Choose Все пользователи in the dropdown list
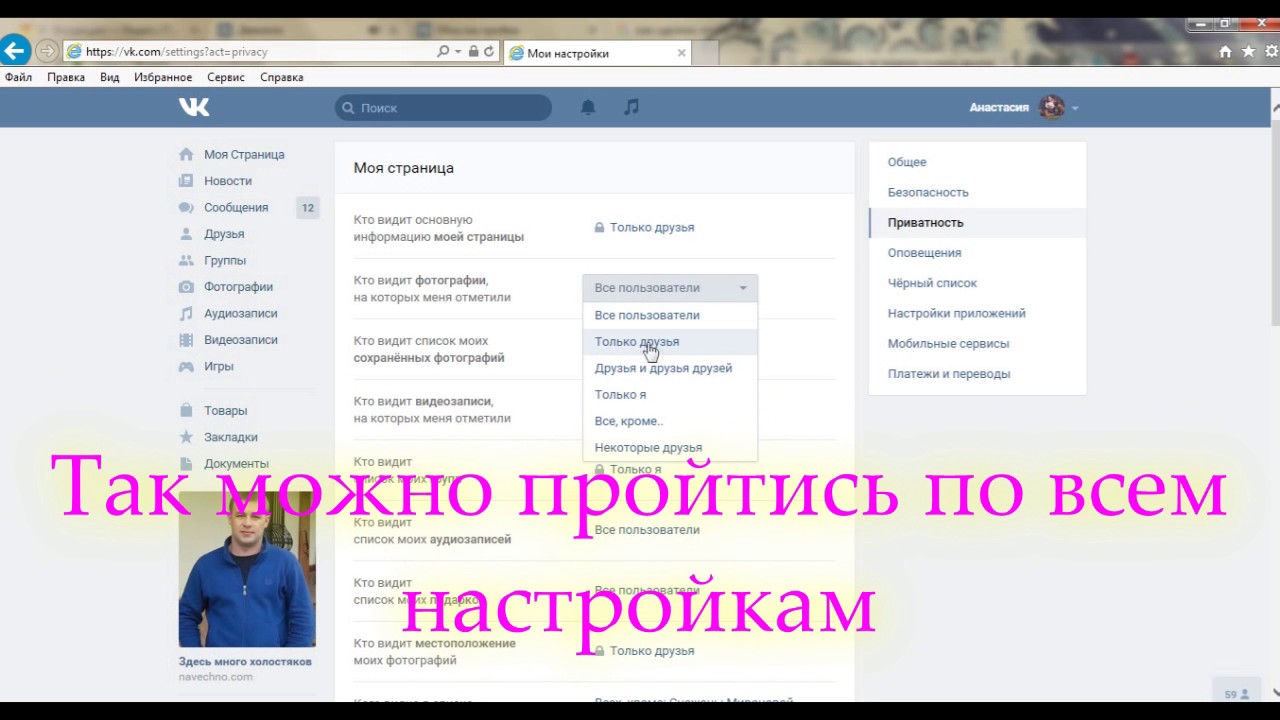This screenshot has width=1280, height=720. 670,315
